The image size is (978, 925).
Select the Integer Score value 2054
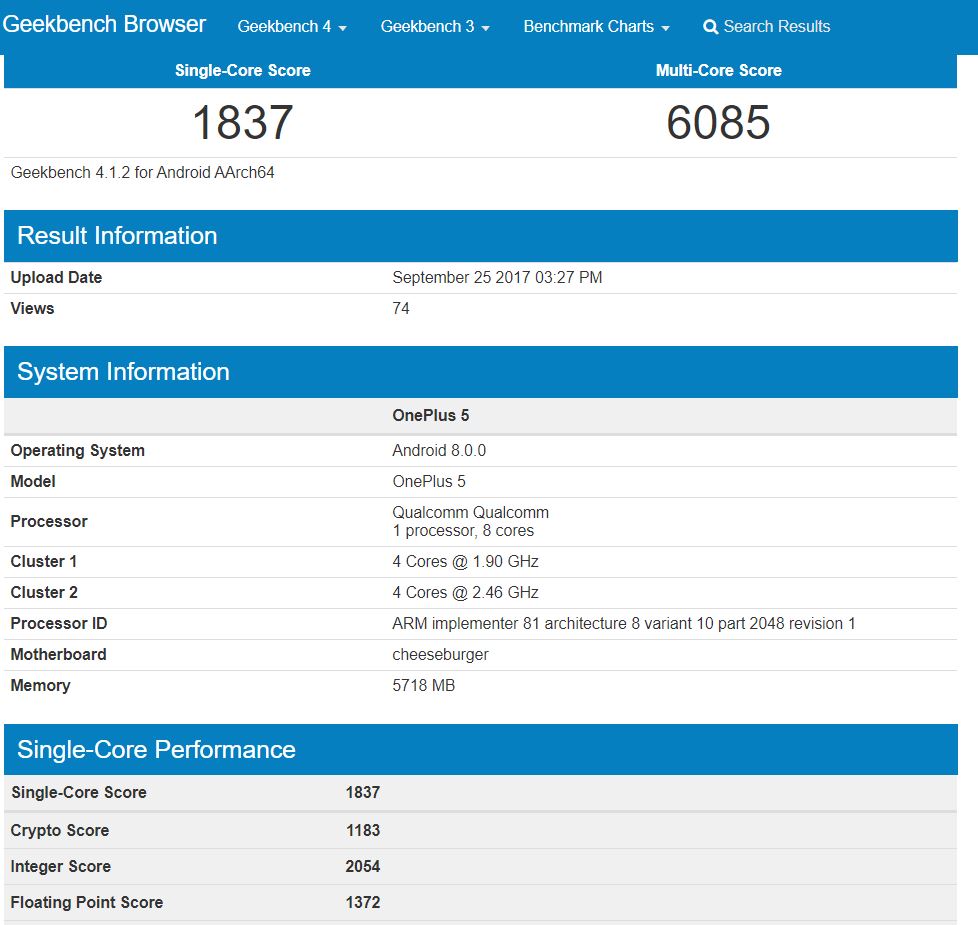(x=362, y=867)
